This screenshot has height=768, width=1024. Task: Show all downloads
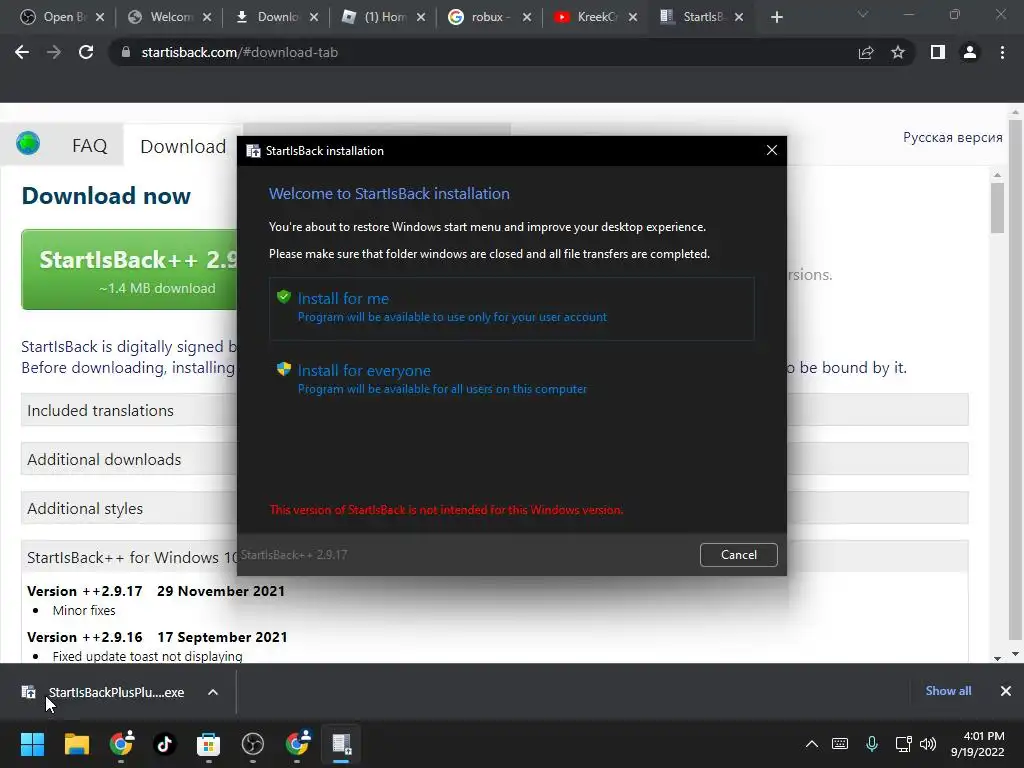click(948, 690)
